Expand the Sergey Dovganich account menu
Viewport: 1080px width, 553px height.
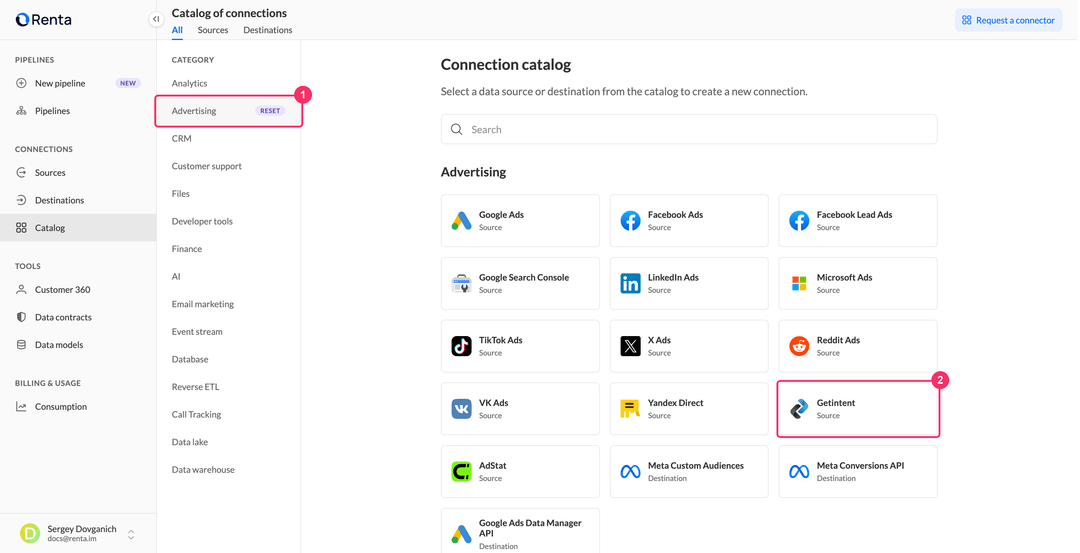click(x=131, y=534)
